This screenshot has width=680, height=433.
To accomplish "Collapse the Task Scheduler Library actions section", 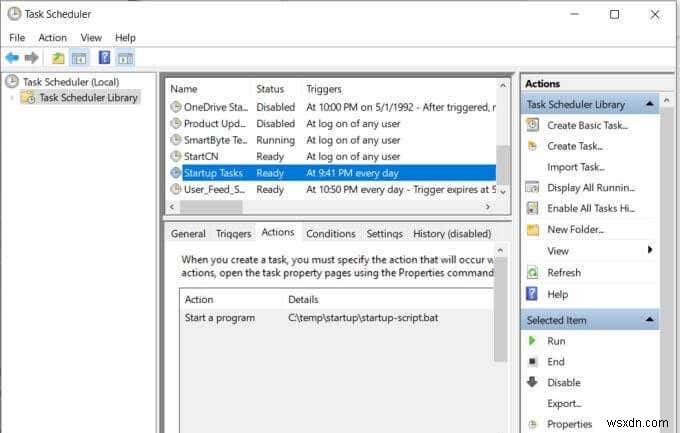I will (x=649, y=104).
